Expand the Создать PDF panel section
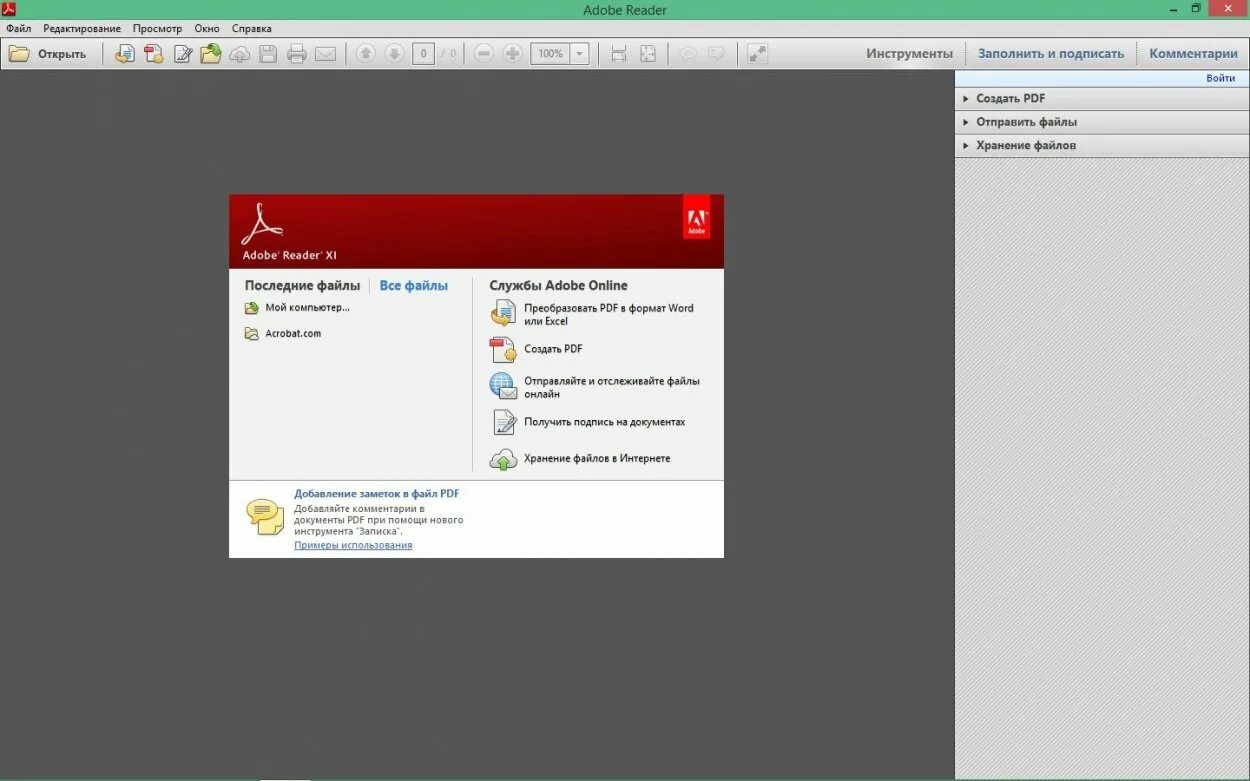This screenshot has height=781, width=1250. [x=1102, y=99]
